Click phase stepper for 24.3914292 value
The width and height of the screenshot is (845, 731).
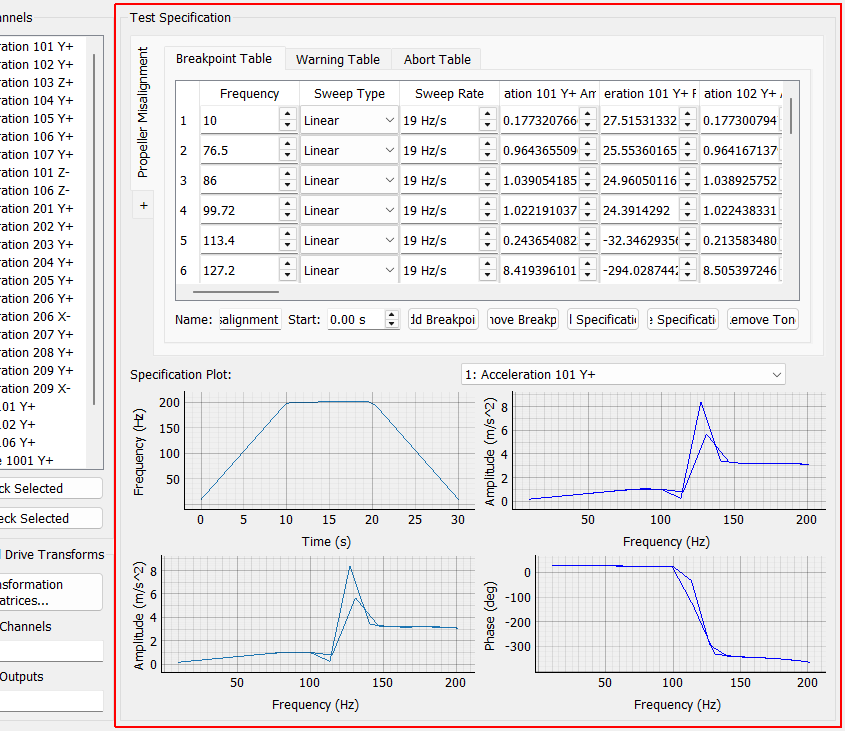[688, 210]
